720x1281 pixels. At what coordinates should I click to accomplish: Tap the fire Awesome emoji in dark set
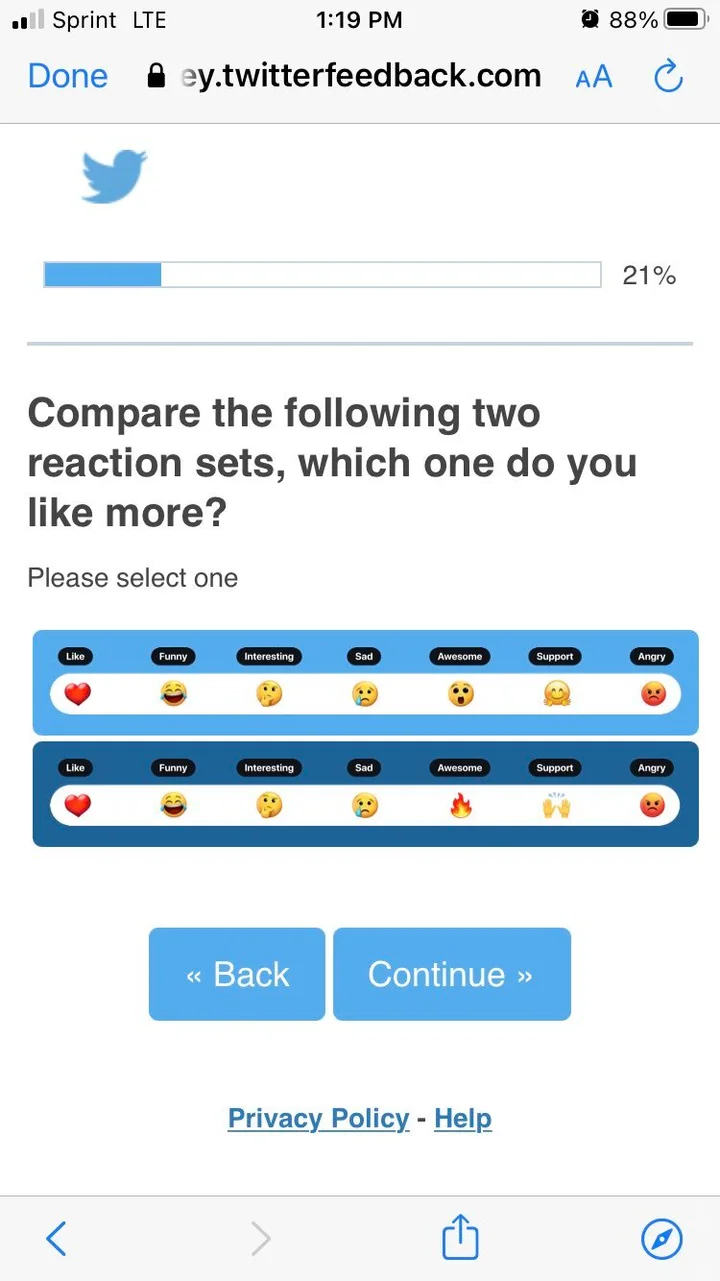pyautogui.click(x=459, y=804)
